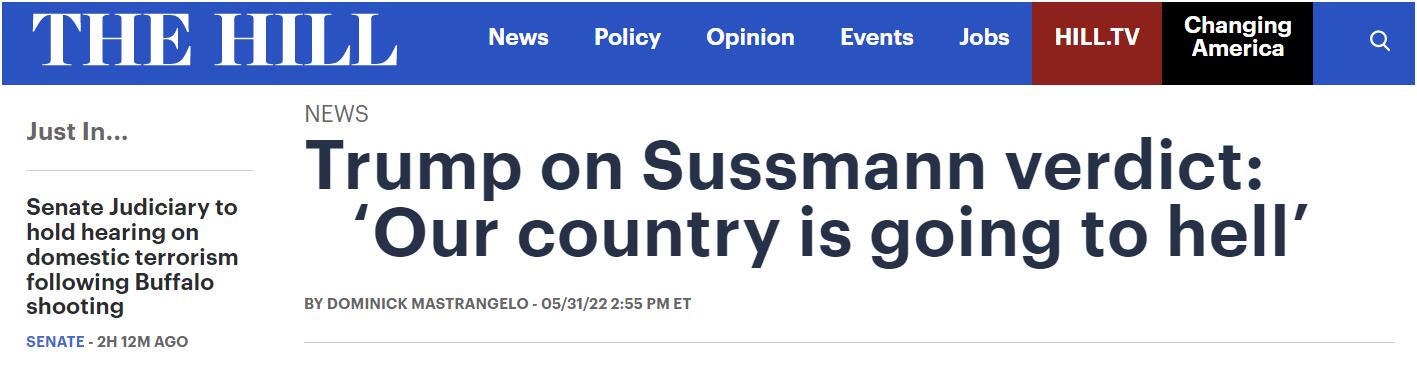
Task: Open the Jobs navigation link
Action: [984, 38]
